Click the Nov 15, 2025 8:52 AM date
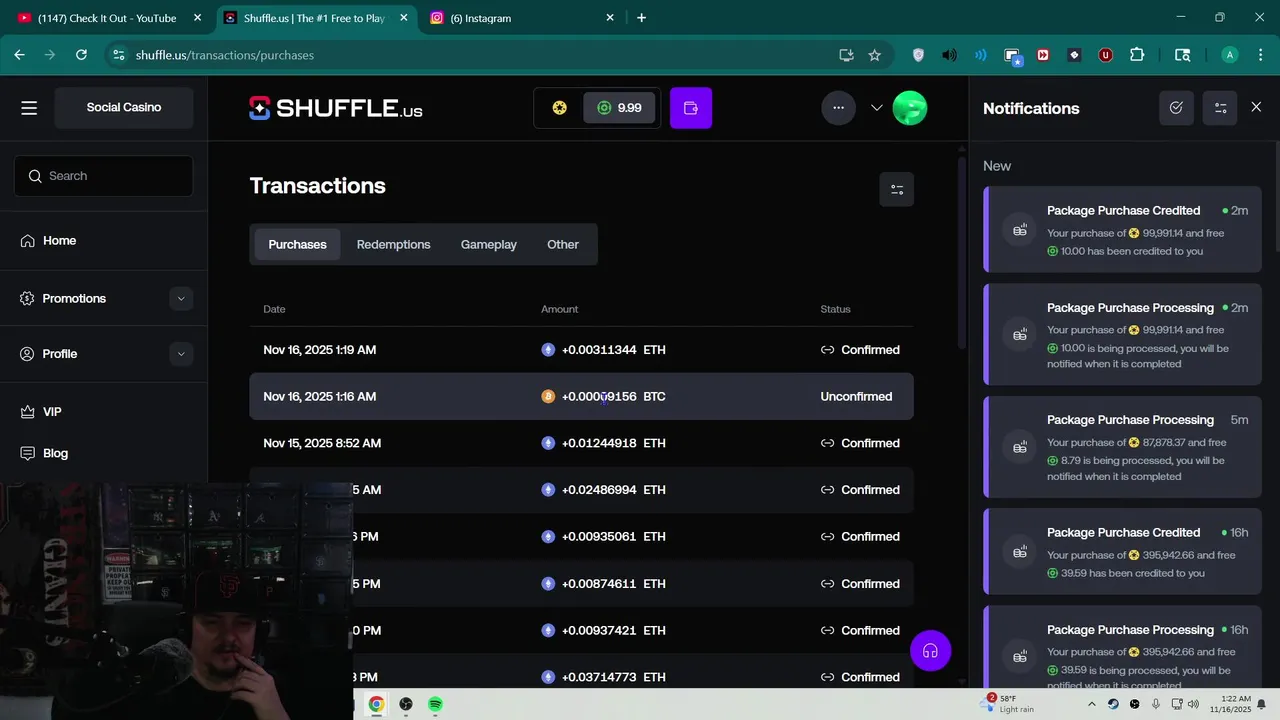The width and height of the screenshot is (1280, 720). click(x=322, y=443)
